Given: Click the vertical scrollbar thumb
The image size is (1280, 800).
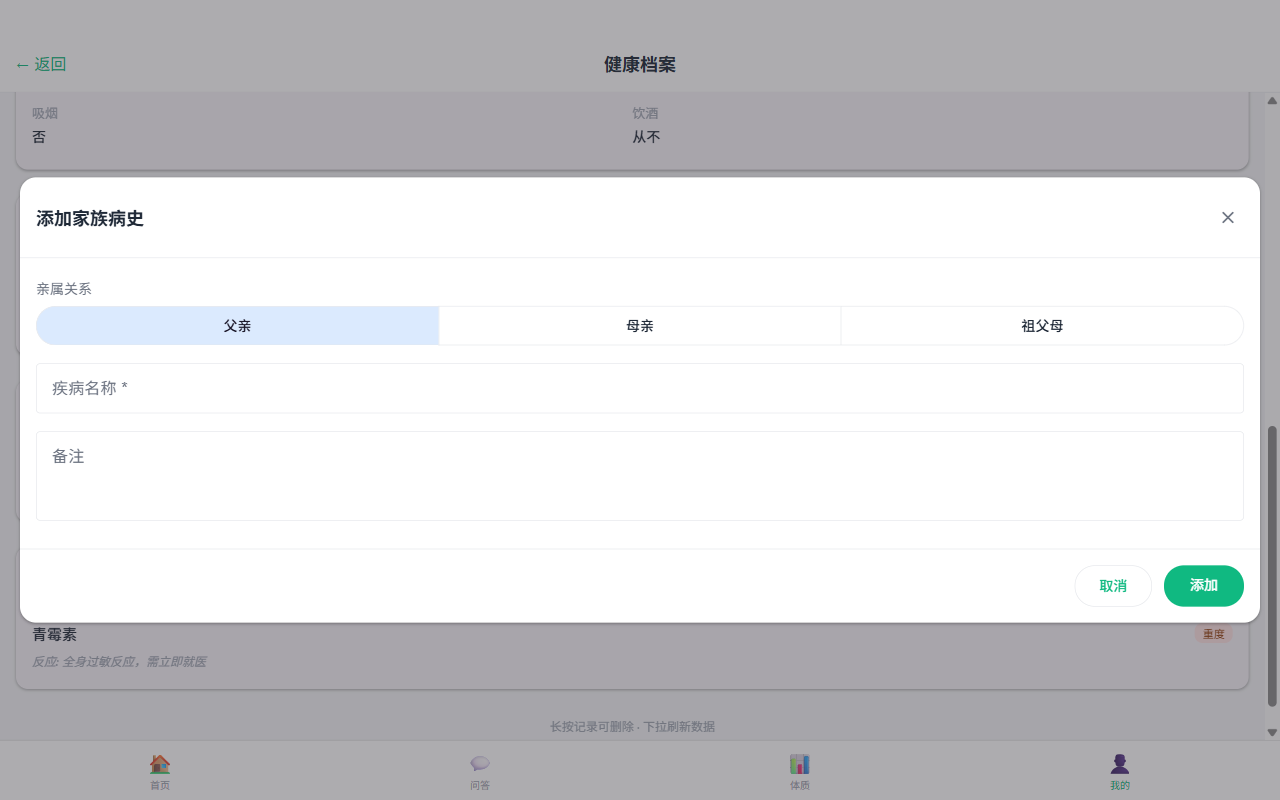Looking at the screenshot, I should 1272,565.
